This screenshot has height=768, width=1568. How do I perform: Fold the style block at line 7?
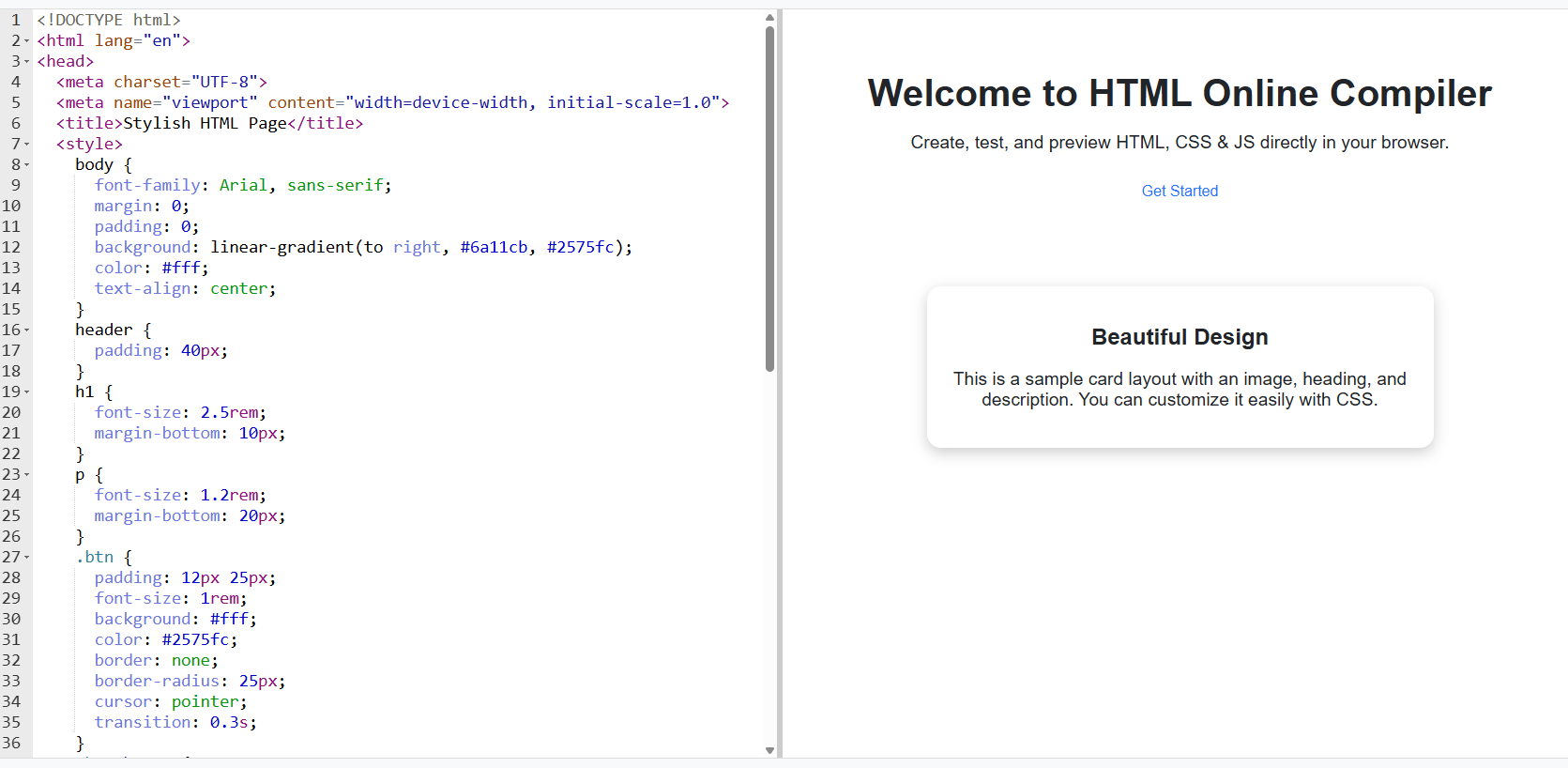point(27,145)
